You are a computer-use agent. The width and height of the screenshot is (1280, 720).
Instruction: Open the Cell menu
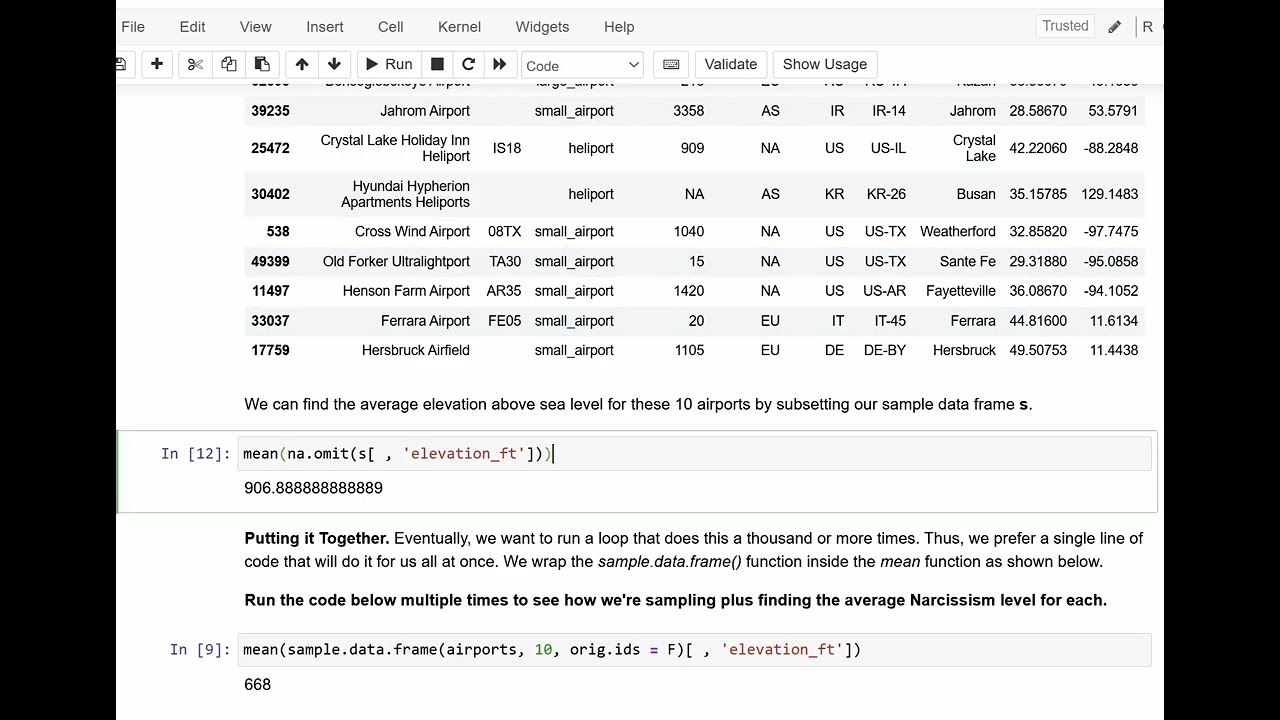[x=391, y=27]
